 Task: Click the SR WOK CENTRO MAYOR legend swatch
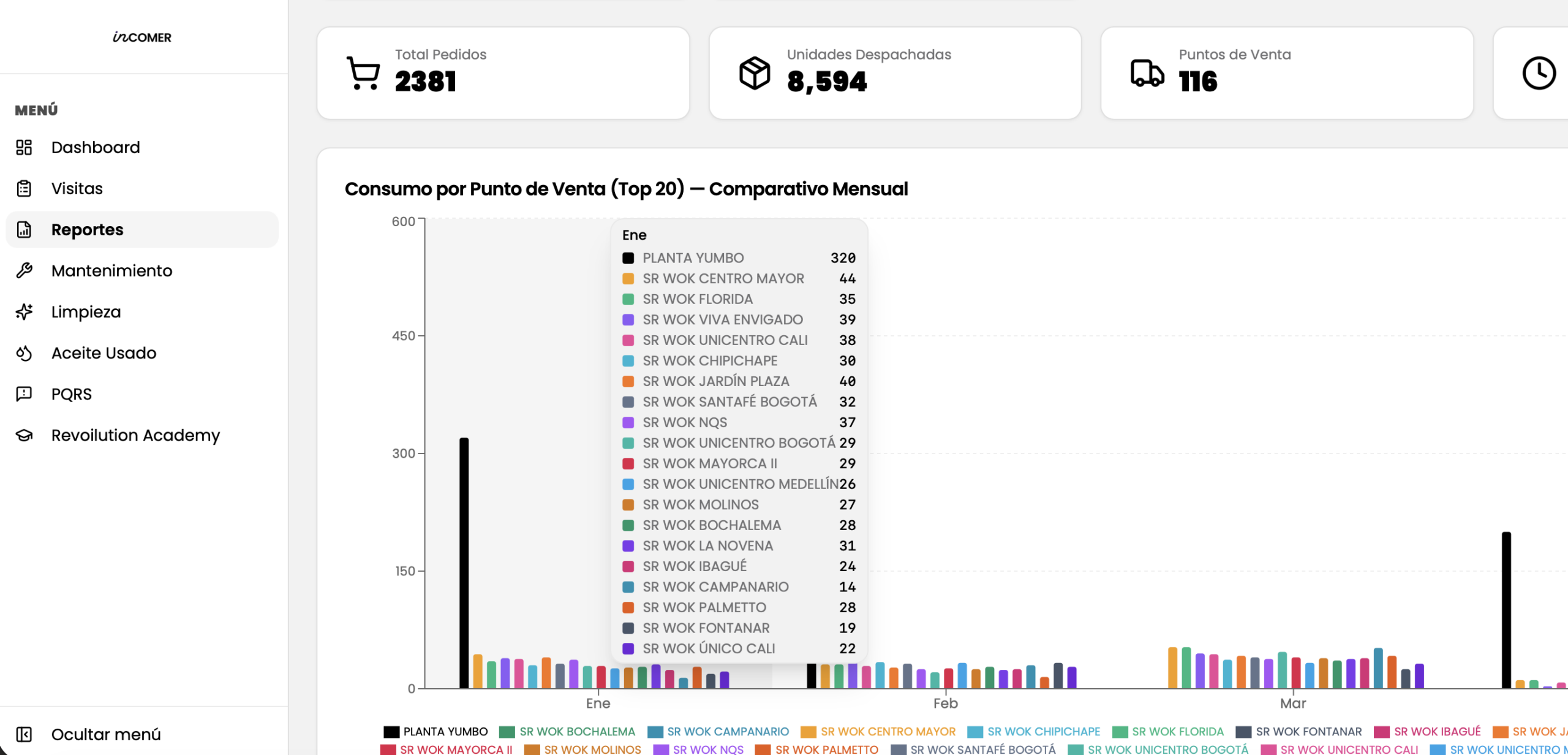tap(809, 732)
